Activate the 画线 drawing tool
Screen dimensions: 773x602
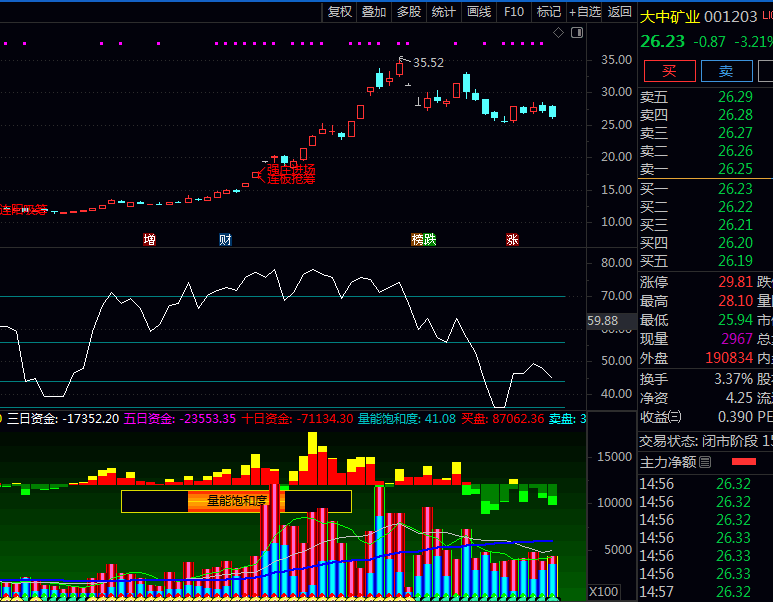pyautogui.click(x=479, y=12)
